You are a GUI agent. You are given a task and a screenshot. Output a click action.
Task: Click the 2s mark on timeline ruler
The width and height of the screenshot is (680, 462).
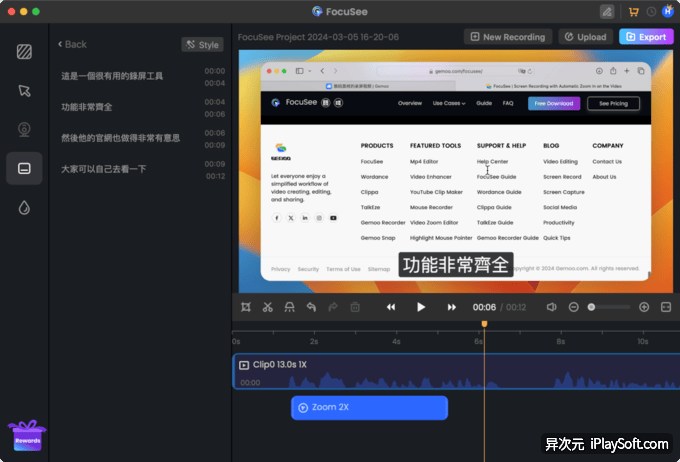point(314,341)
